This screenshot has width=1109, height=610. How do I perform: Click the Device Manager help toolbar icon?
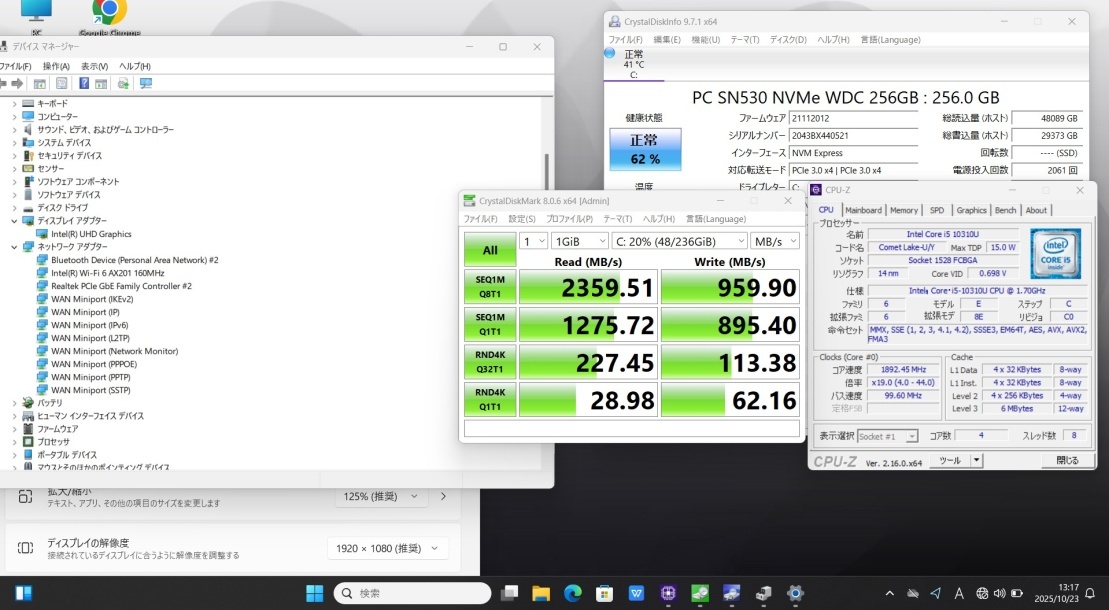tap(84, 84)
